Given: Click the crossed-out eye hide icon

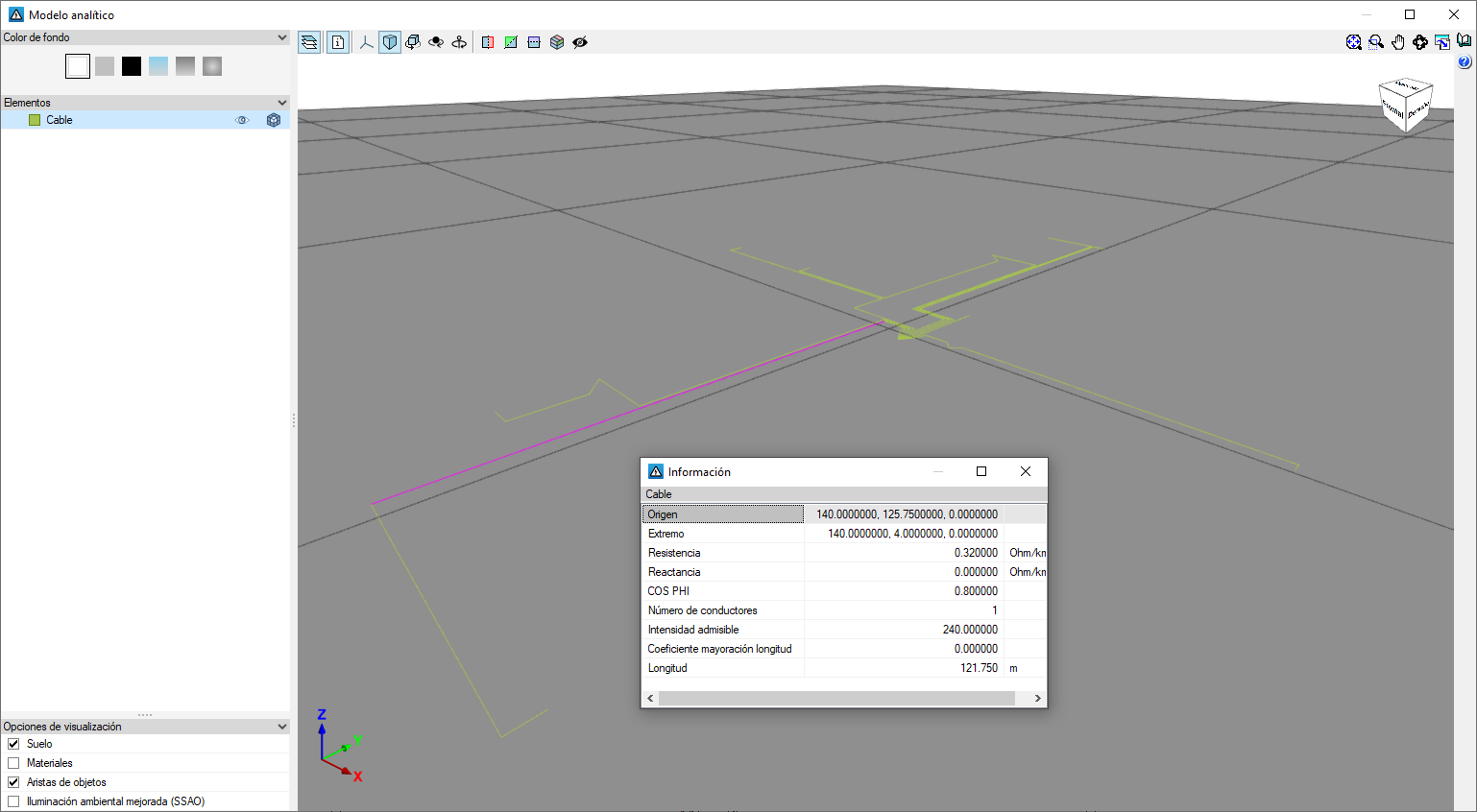Looking at the screenshot, I should tap(580, 42).
